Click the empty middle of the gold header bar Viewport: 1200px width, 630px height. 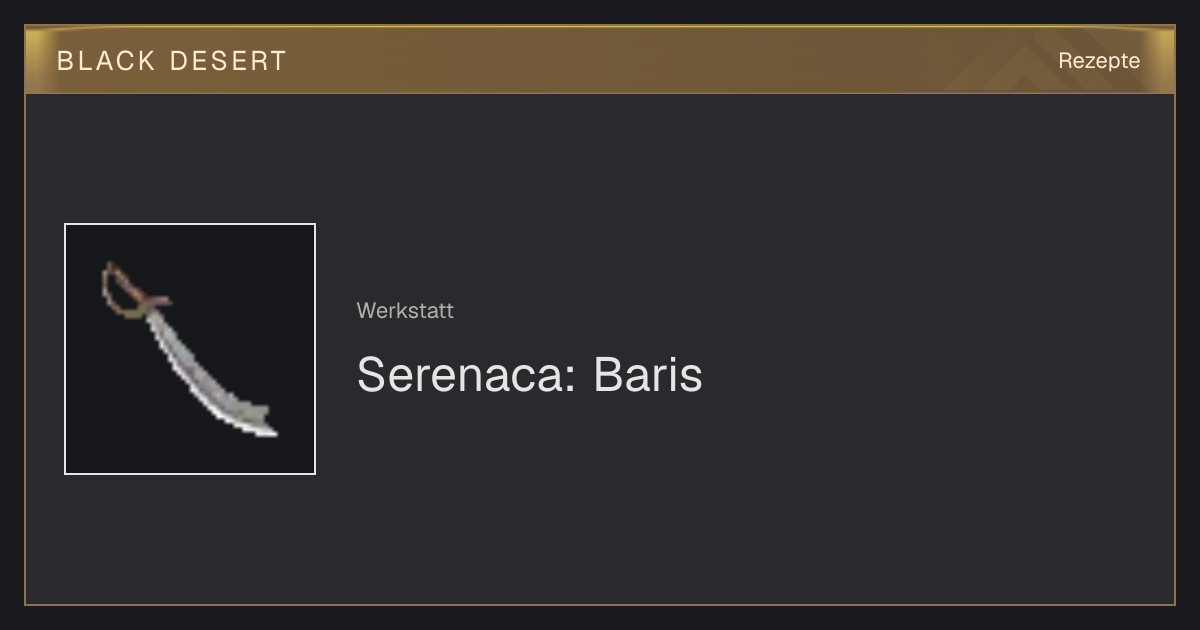pyautogui.click(x=620, y=60)
